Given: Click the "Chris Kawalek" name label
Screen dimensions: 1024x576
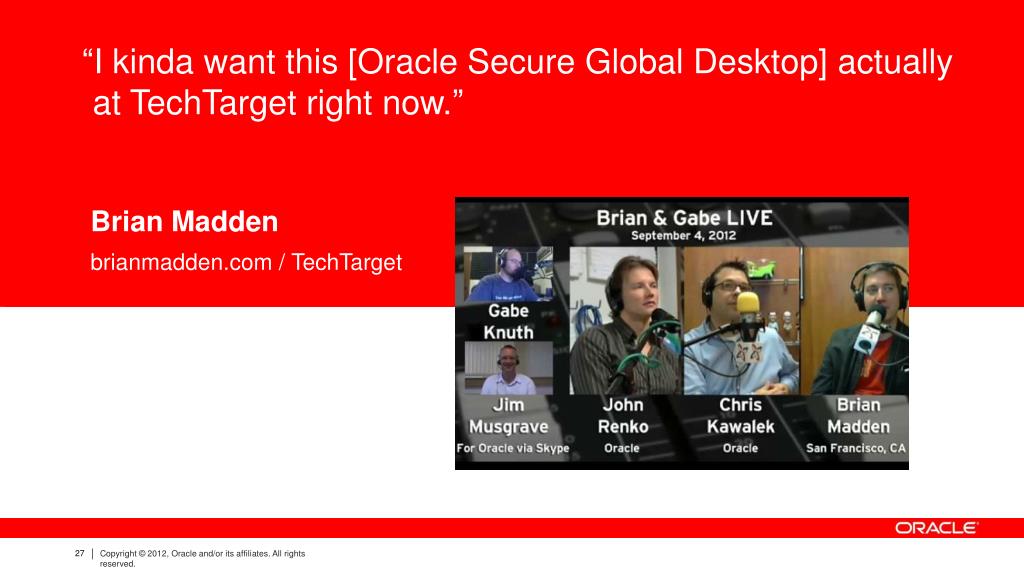Looking at the screenshot, I should point(740,415).
